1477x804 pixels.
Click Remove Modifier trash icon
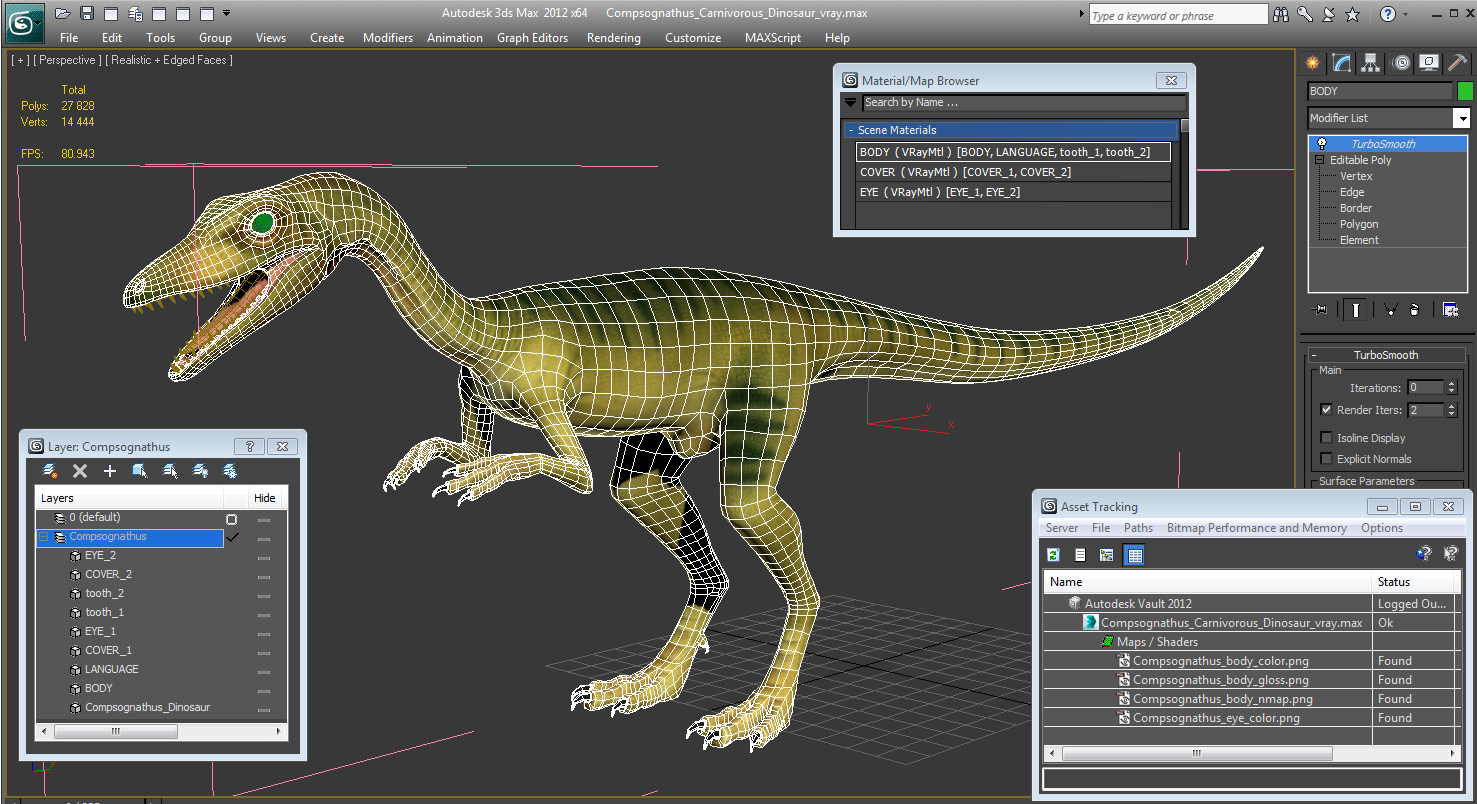(x=1415, y=310)
